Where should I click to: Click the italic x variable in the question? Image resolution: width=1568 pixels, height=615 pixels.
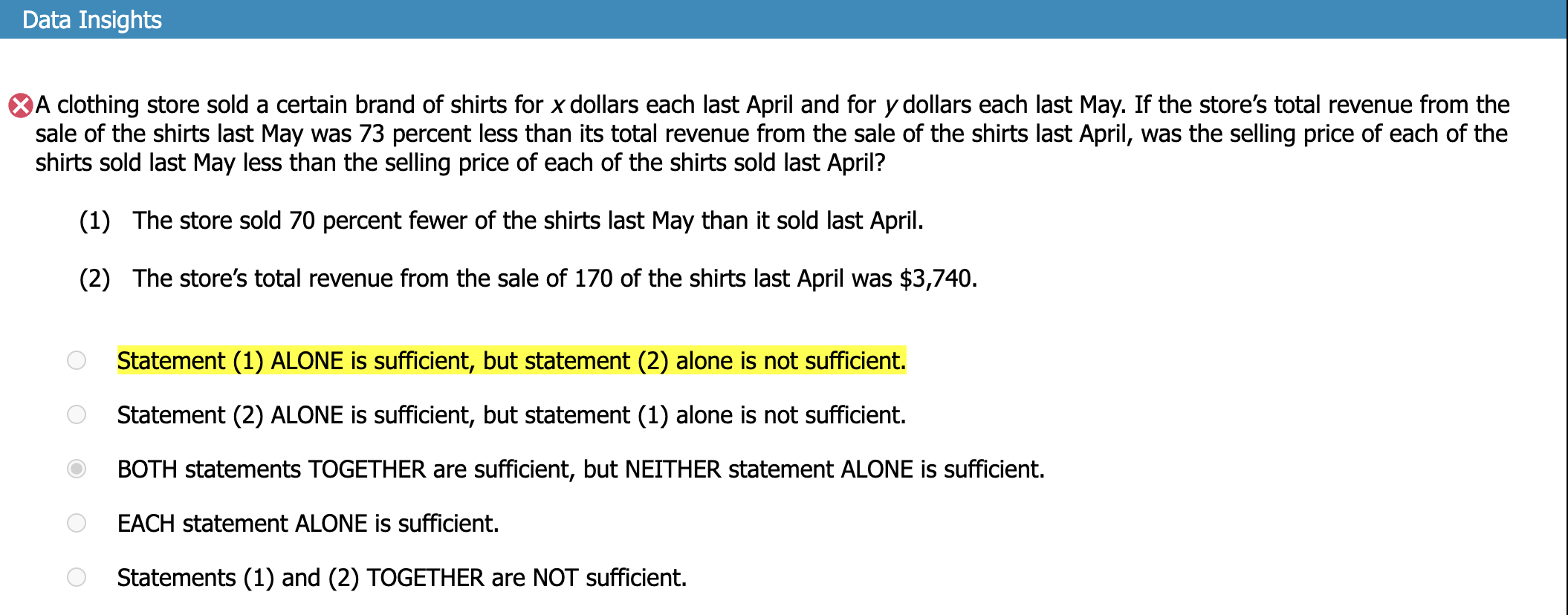click(557, 105)
